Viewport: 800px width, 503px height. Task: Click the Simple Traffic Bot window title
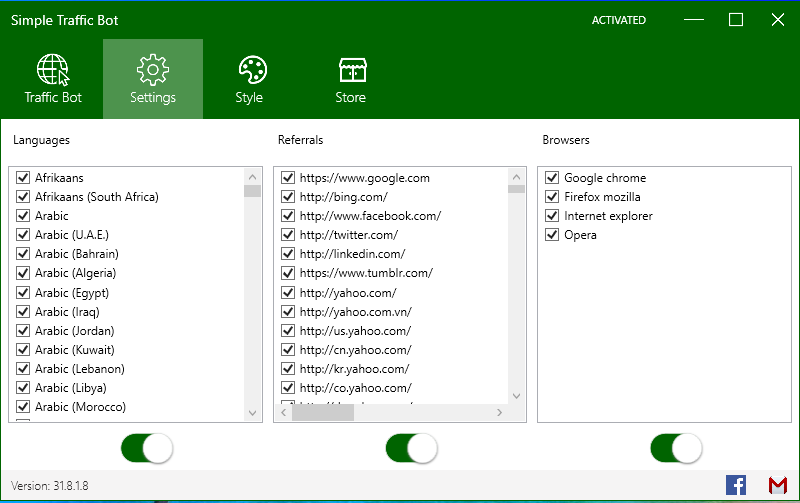click(64, 20)
